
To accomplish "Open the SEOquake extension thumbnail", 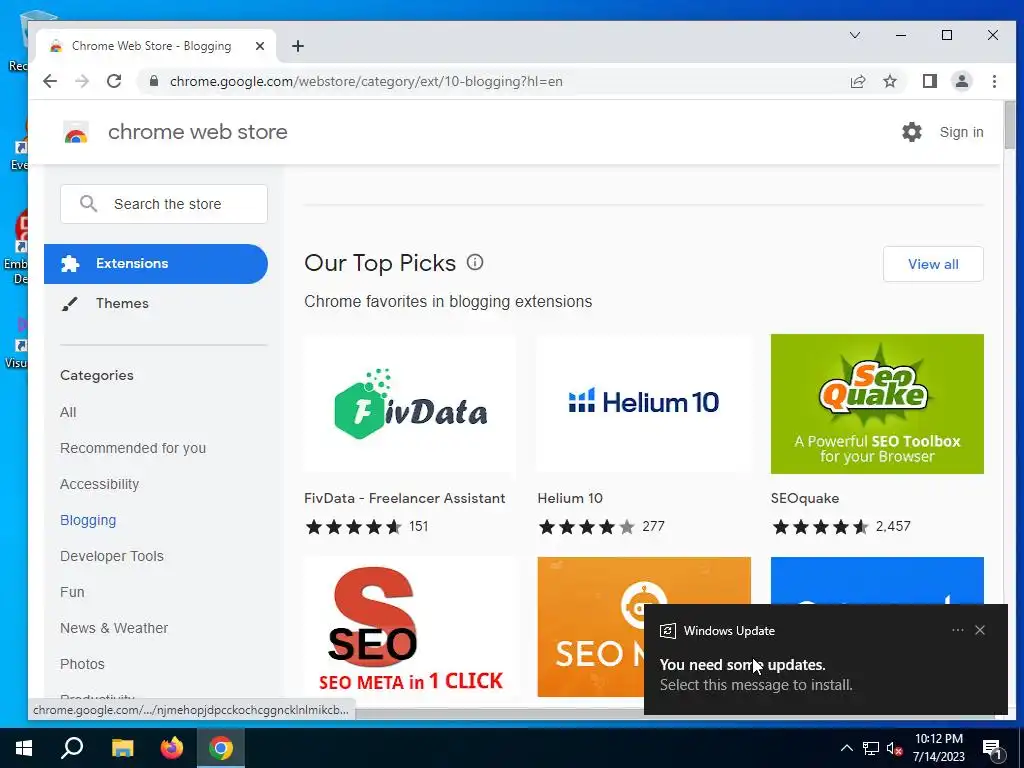I will point(877,404).
